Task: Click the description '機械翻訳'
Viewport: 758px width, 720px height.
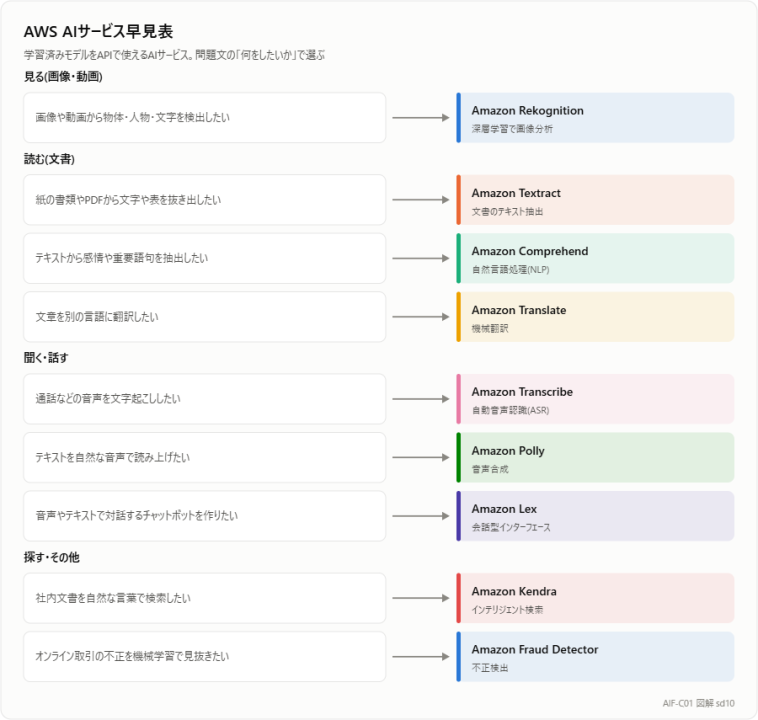Action: 490,328
